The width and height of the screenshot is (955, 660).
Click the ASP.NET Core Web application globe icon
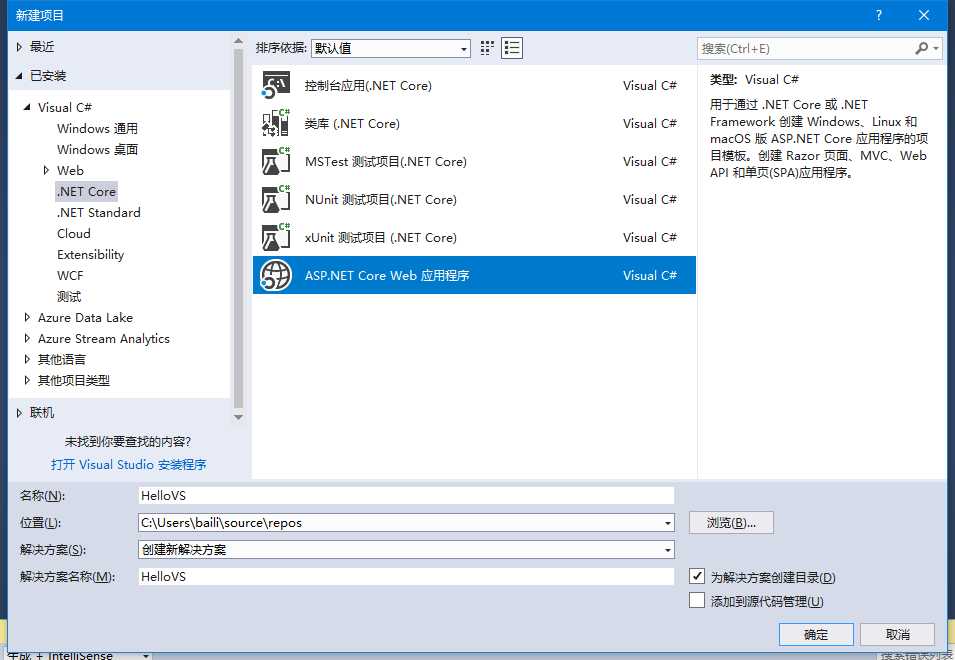(x=276, y=275)
